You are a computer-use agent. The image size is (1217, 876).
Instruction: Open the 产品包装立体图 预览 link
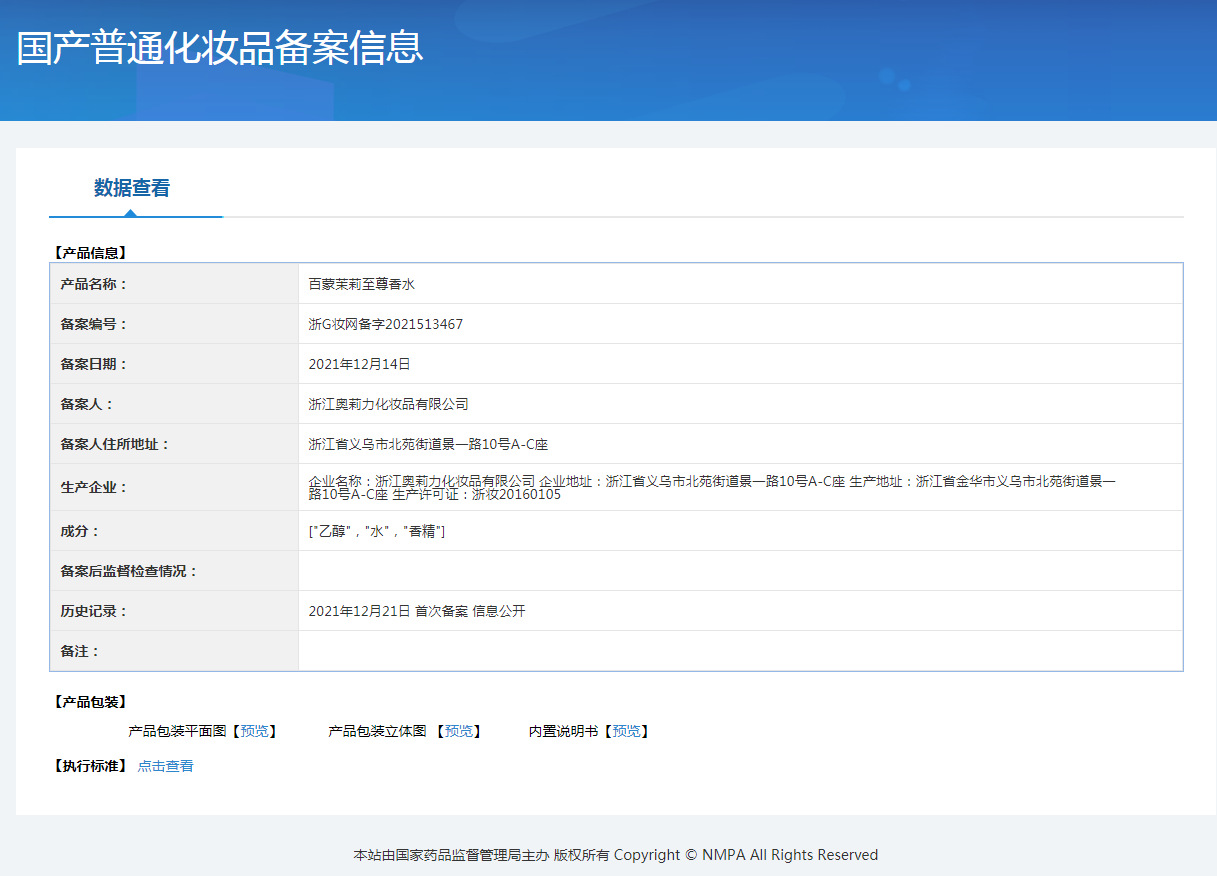coord(459,732)
